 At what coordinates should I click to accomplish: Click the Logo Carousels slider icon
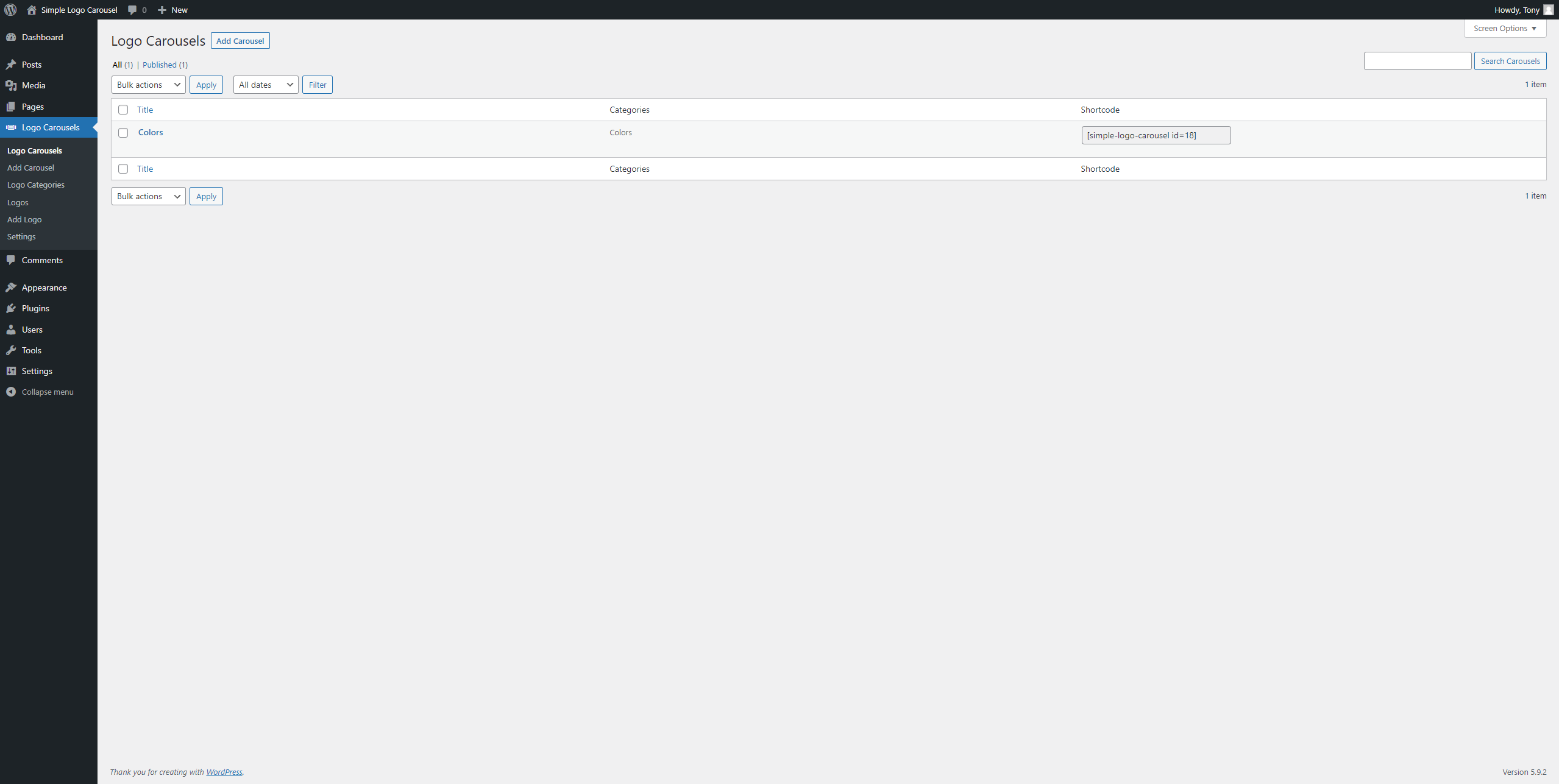pos(11,127)
